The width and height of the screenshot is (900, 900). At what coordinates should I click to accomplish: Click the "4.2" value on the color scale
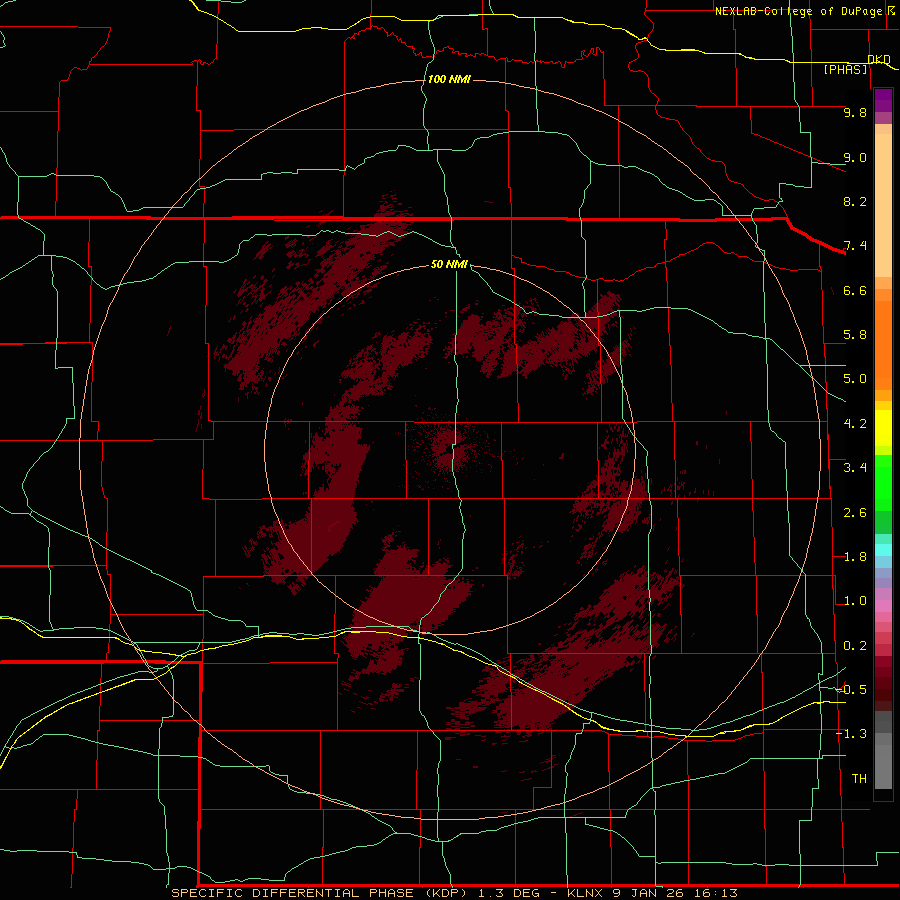click(855, 424)
